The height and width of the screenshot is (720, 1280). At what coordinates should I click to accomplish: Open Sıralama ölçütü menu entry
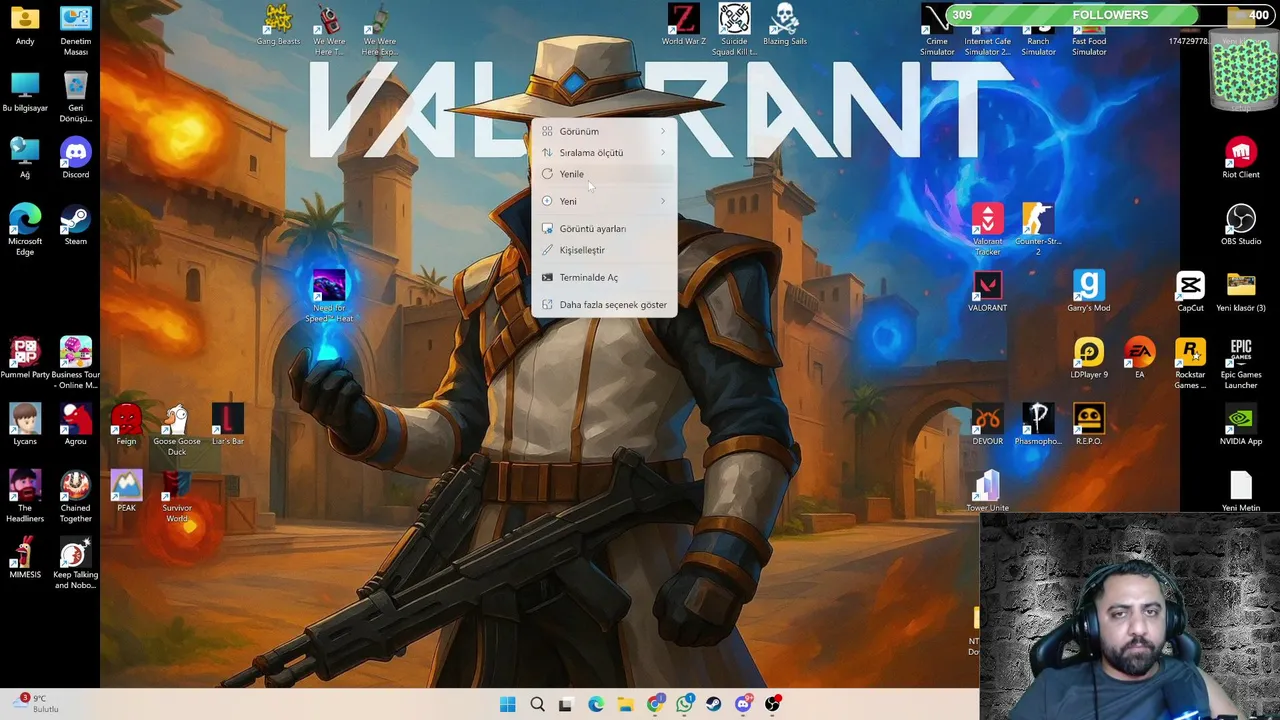(604, 153)
